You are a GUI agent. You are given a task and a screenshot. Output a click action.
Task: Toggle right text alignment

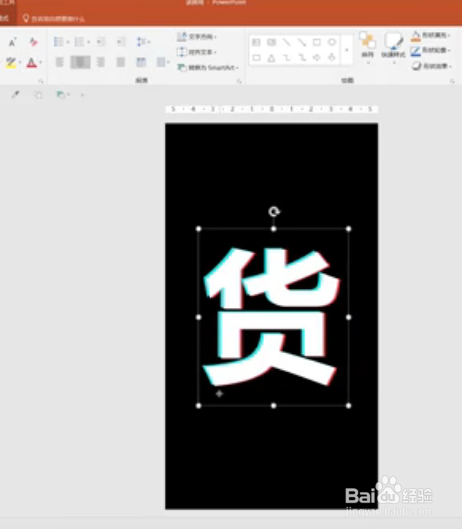click(101, 62)
